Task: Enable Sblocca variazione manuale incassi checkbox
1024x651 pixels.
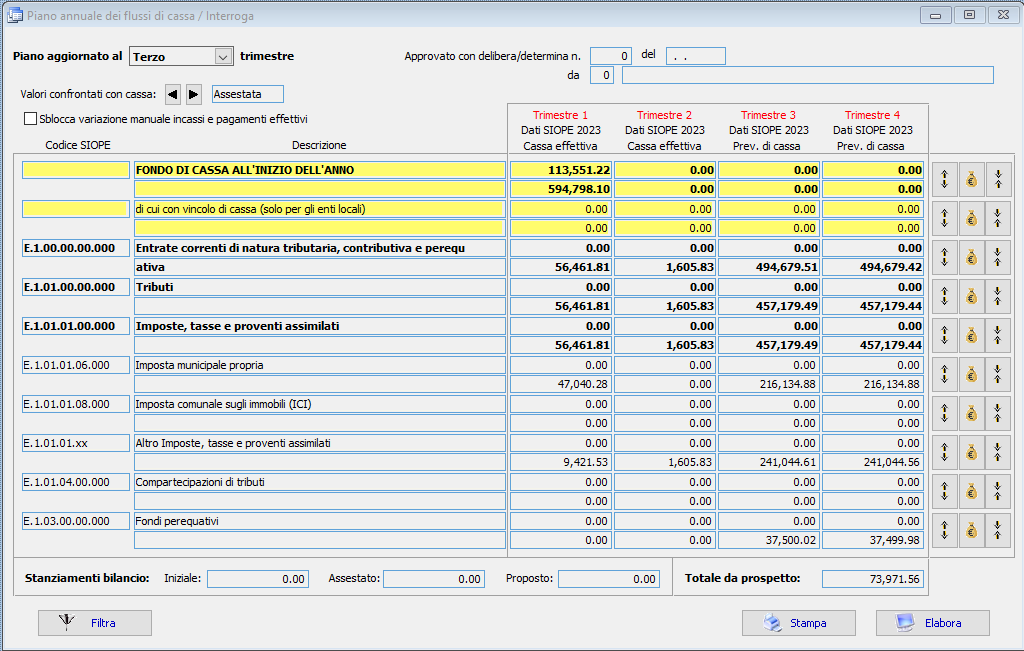Action: click(30, 119)
